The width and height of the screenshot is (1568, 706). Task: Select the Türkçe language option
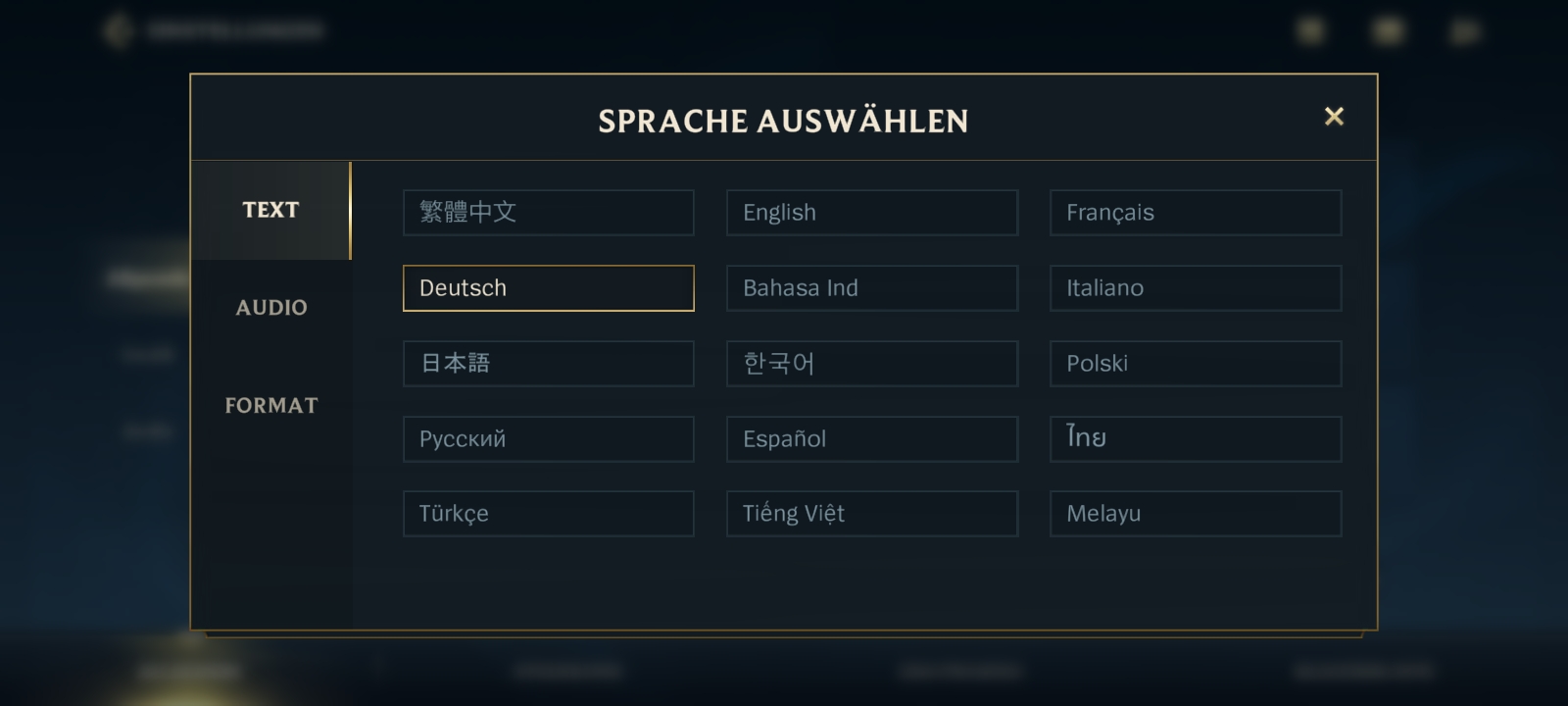click(x=548, y=514)
